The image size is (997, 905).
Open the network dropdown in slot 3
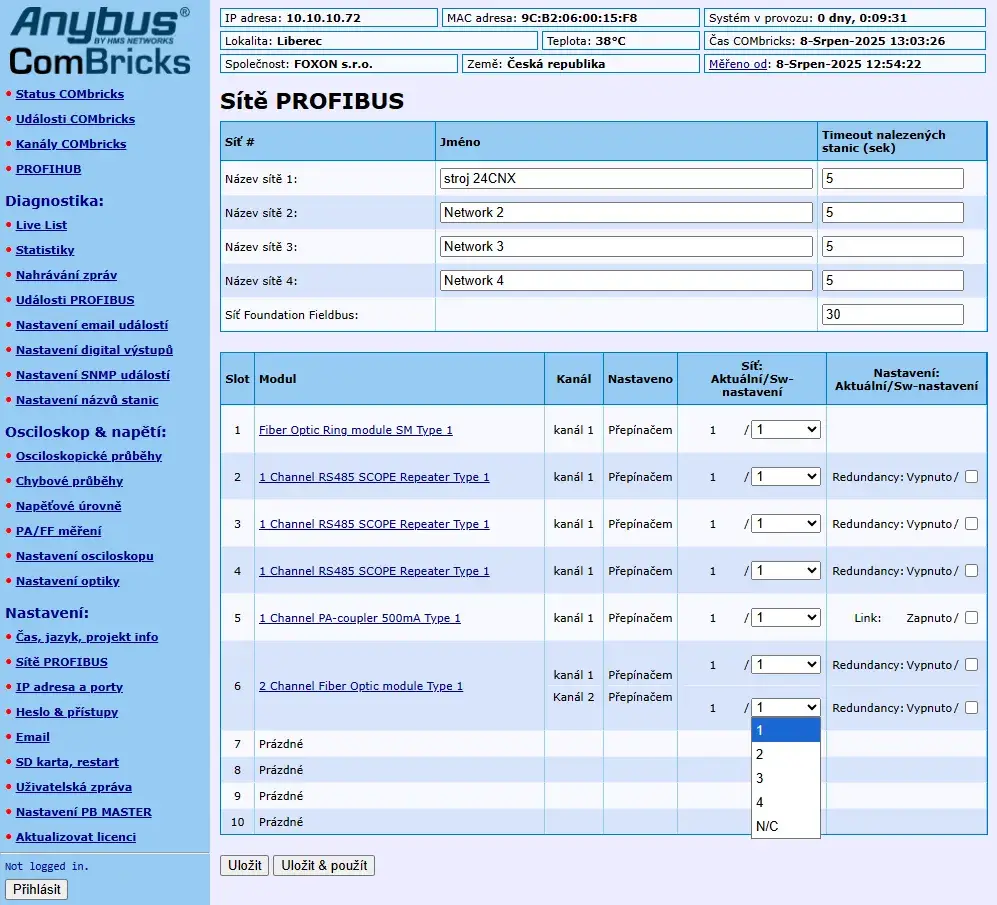pyautogui.click(x=785, y=523)
